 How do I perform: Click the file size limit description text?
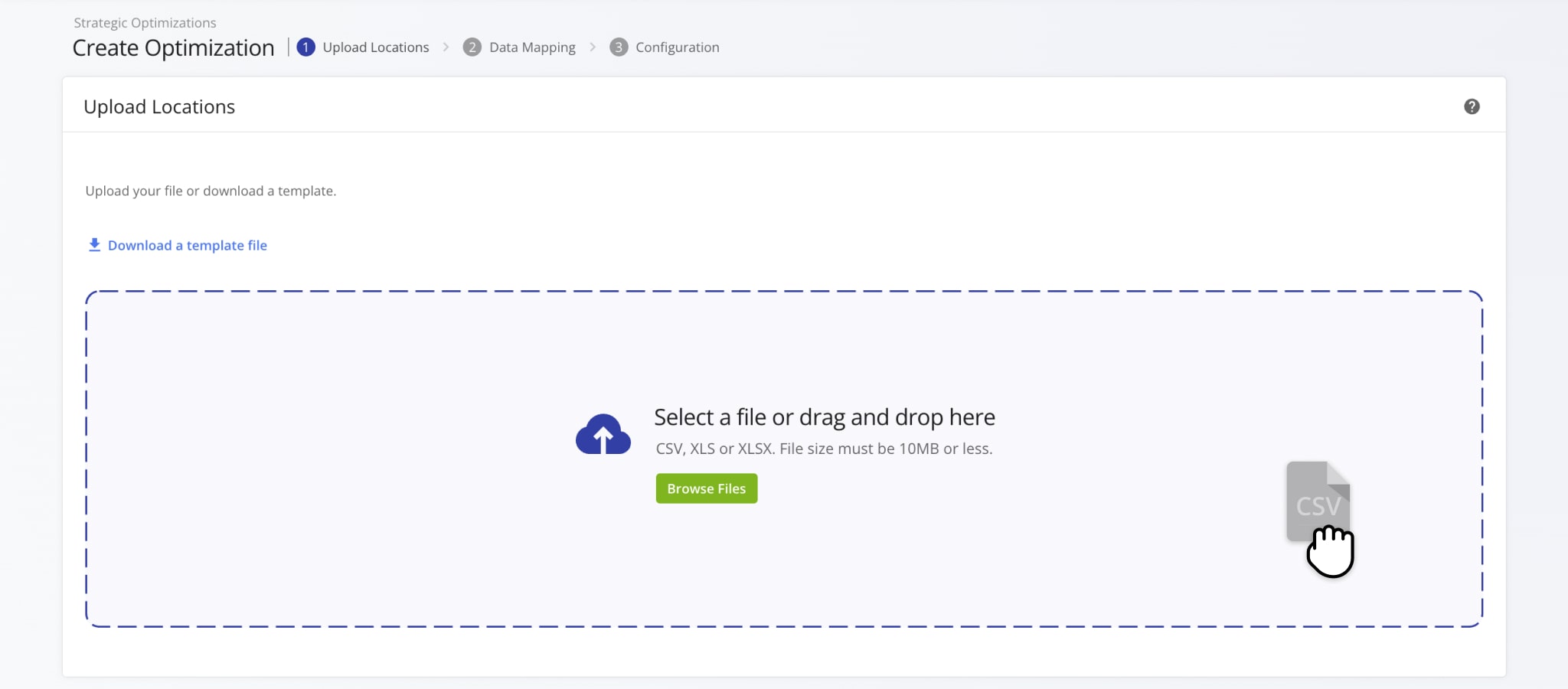pos(824,449)
